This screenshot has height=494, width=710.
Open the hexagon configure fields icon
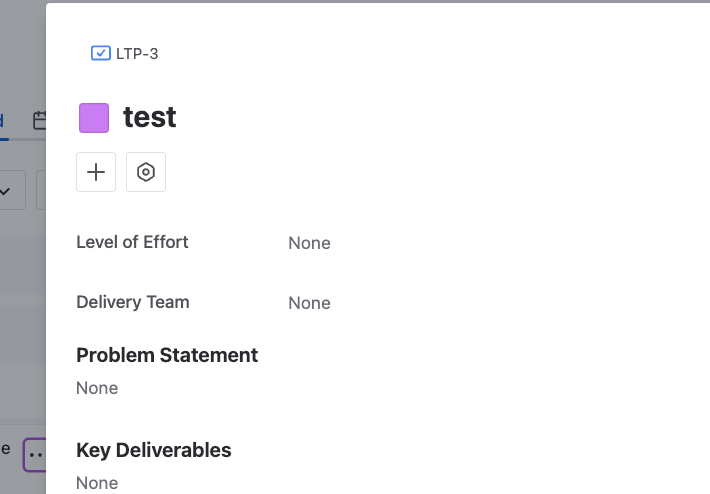(x=146, y=172)
